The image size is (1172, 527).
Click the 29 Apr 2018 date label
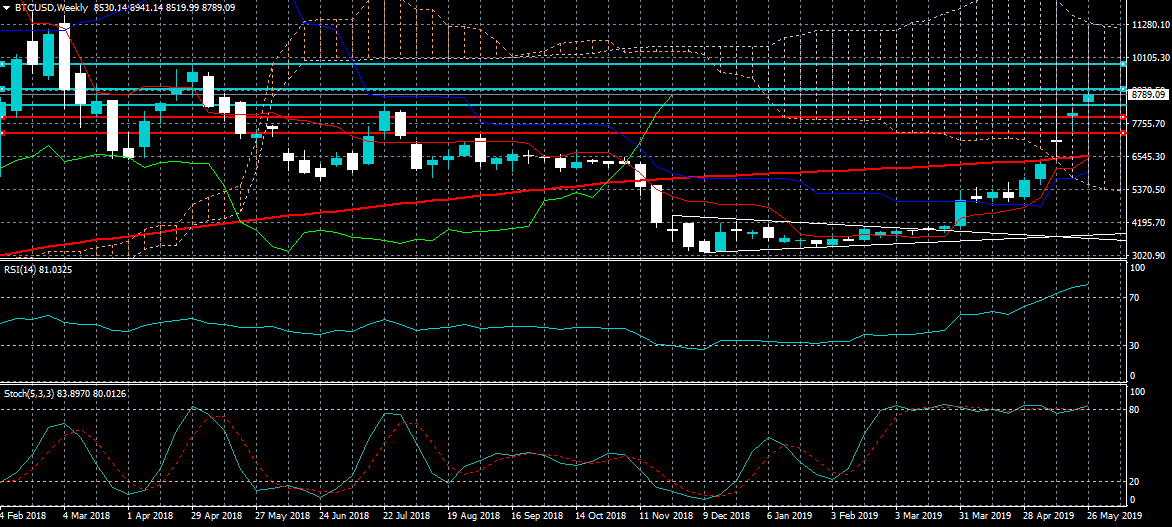[217, 516]
